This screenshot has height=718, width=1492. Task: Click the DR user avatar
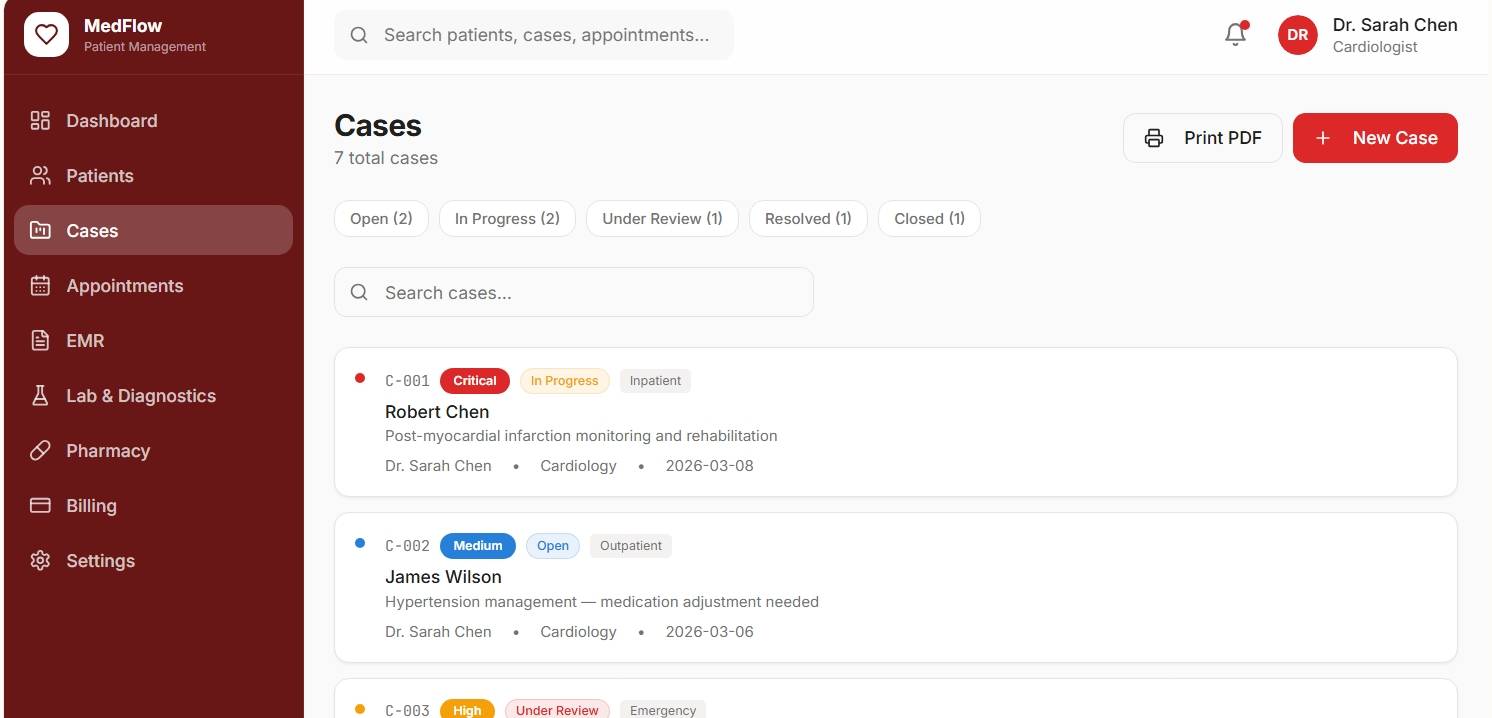click(x=1297, y=35)
